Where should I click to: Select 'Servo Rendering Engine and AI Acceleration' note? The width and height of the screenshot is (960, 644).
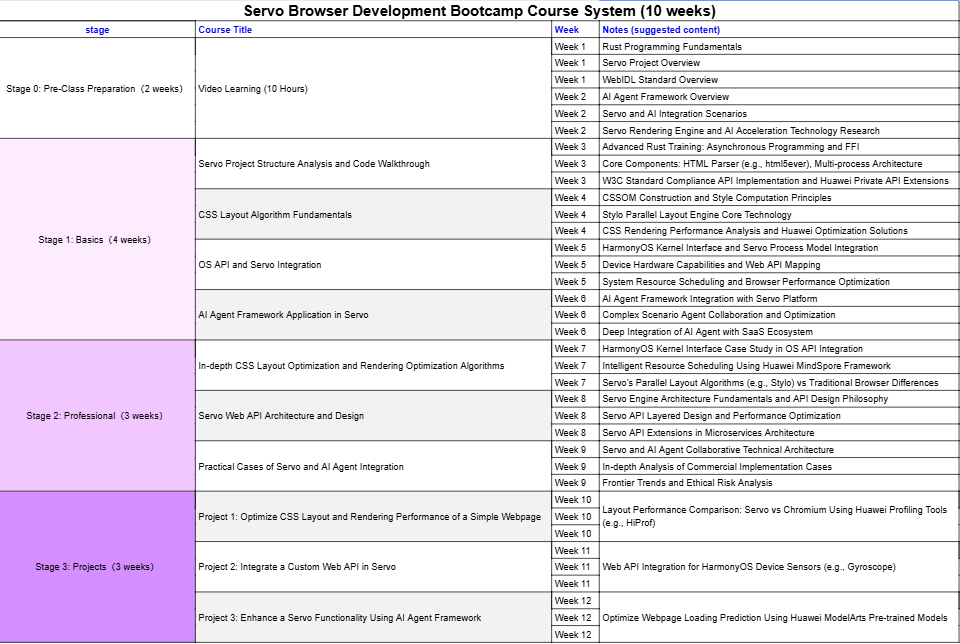pos(779,130)
